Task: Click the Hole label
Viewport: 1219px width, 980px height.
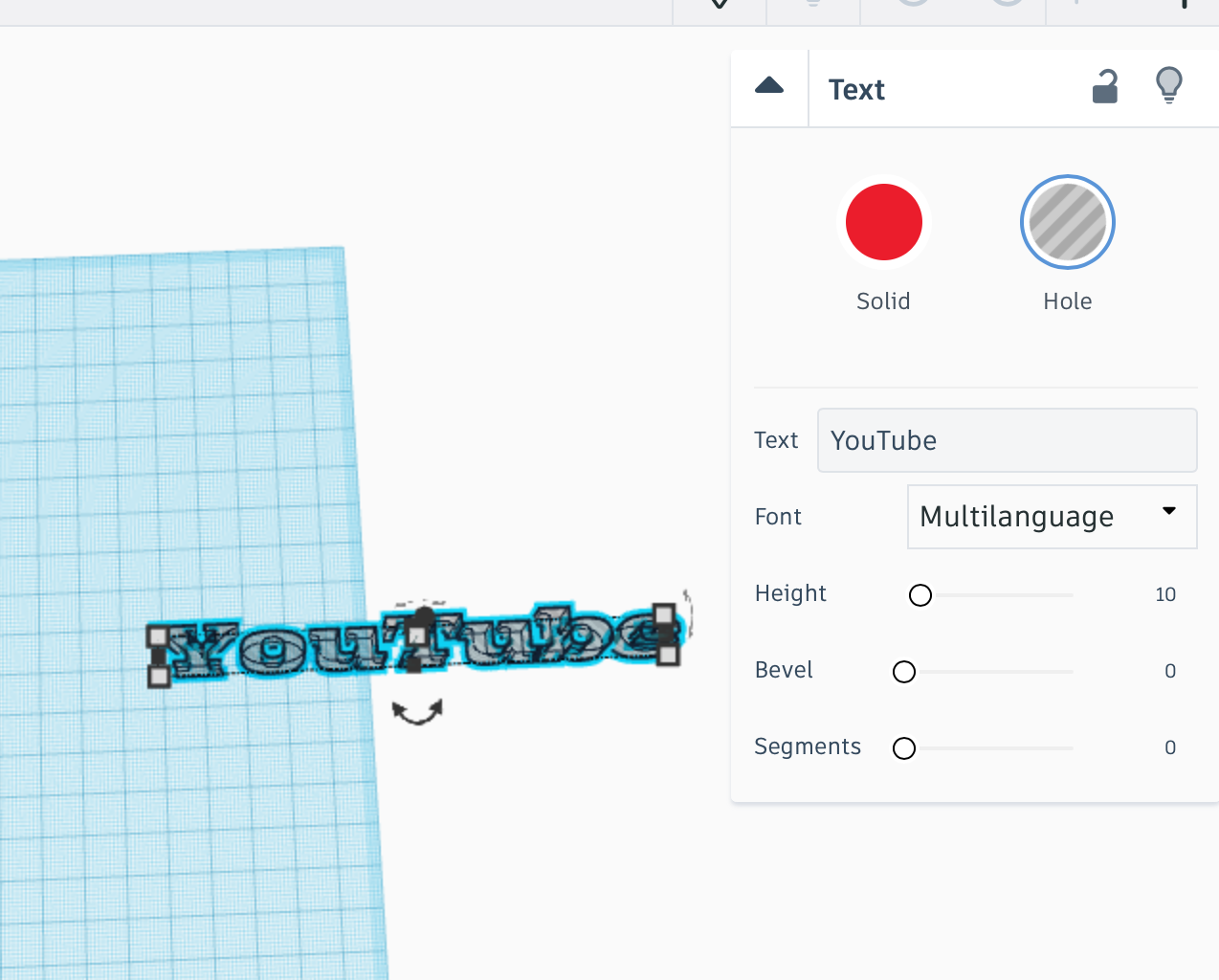Action: (1068, 301)
